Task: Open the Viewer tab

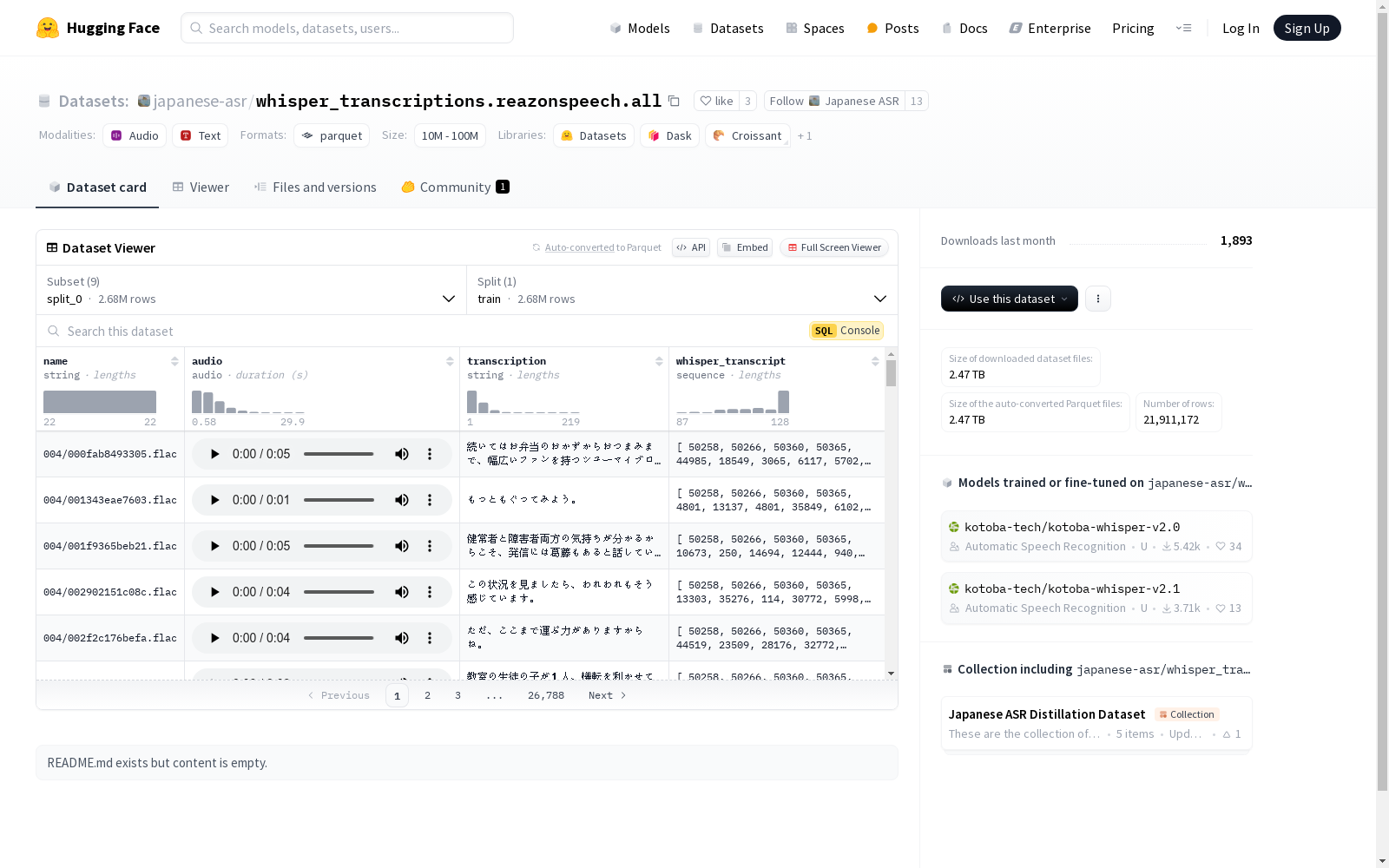Action: point(201,187)
